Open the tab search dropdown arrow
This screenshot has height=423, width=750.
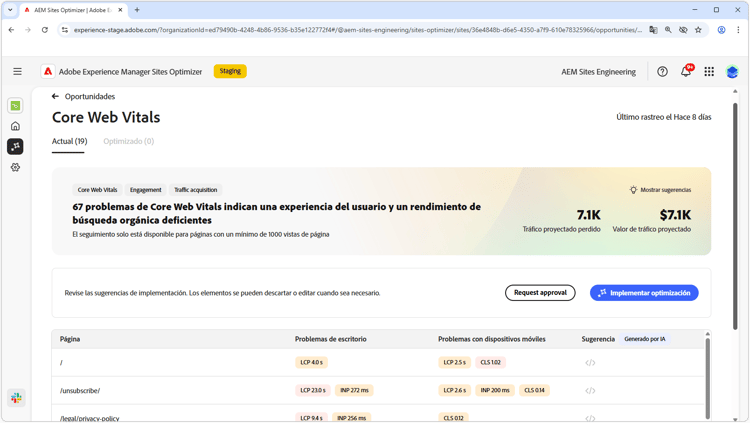pyautogui.click(x=10, y=10)
